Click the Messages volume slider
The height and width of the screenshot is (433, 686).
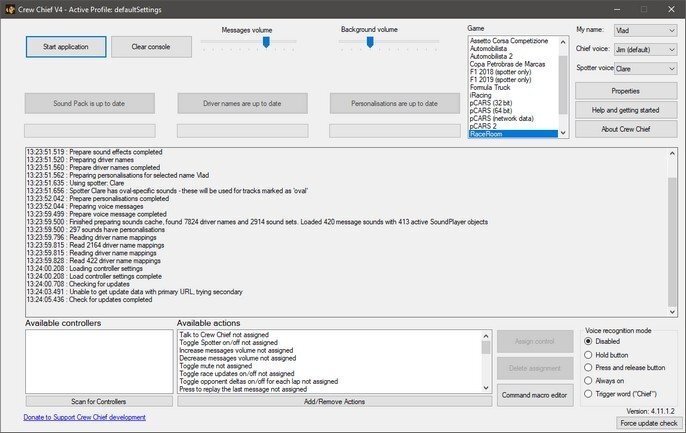(x=250, y=42)
